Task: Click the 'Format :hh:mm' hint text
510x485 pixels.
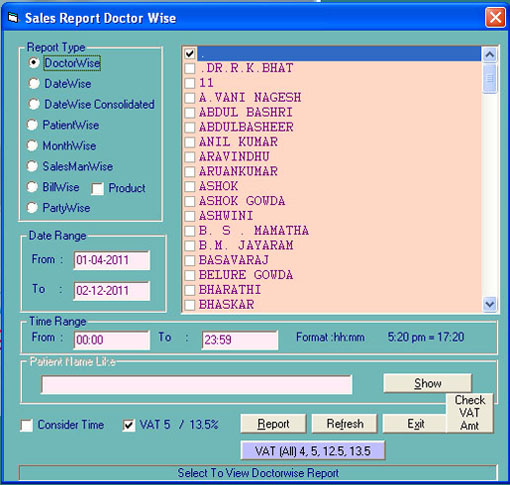Action: click(x=330, y=337)
